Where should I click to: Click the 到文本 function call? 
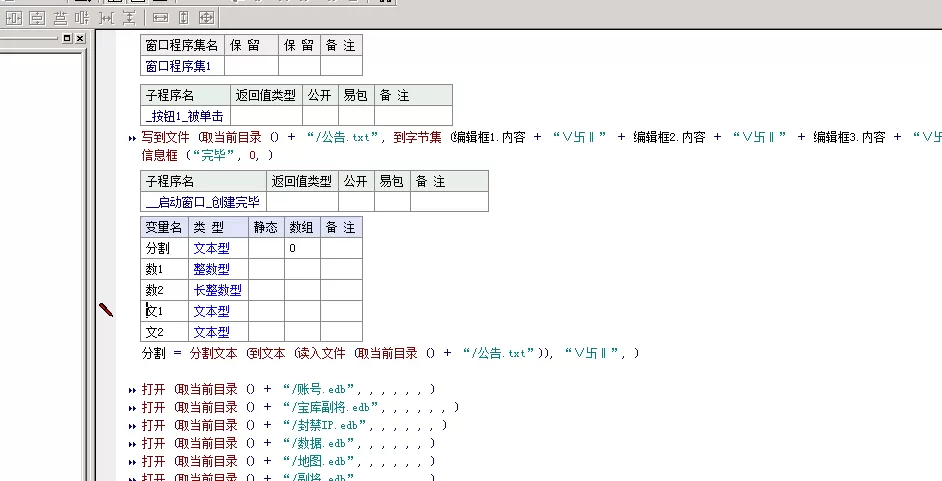tap(267, 353)
